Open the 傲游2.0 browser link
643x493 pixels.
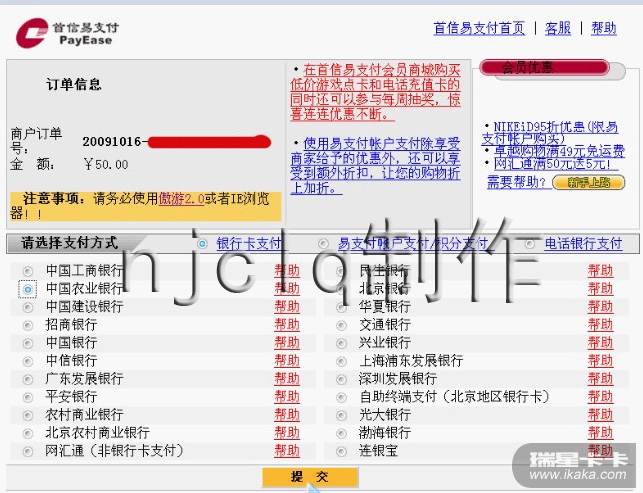click(x=181, y=199)
